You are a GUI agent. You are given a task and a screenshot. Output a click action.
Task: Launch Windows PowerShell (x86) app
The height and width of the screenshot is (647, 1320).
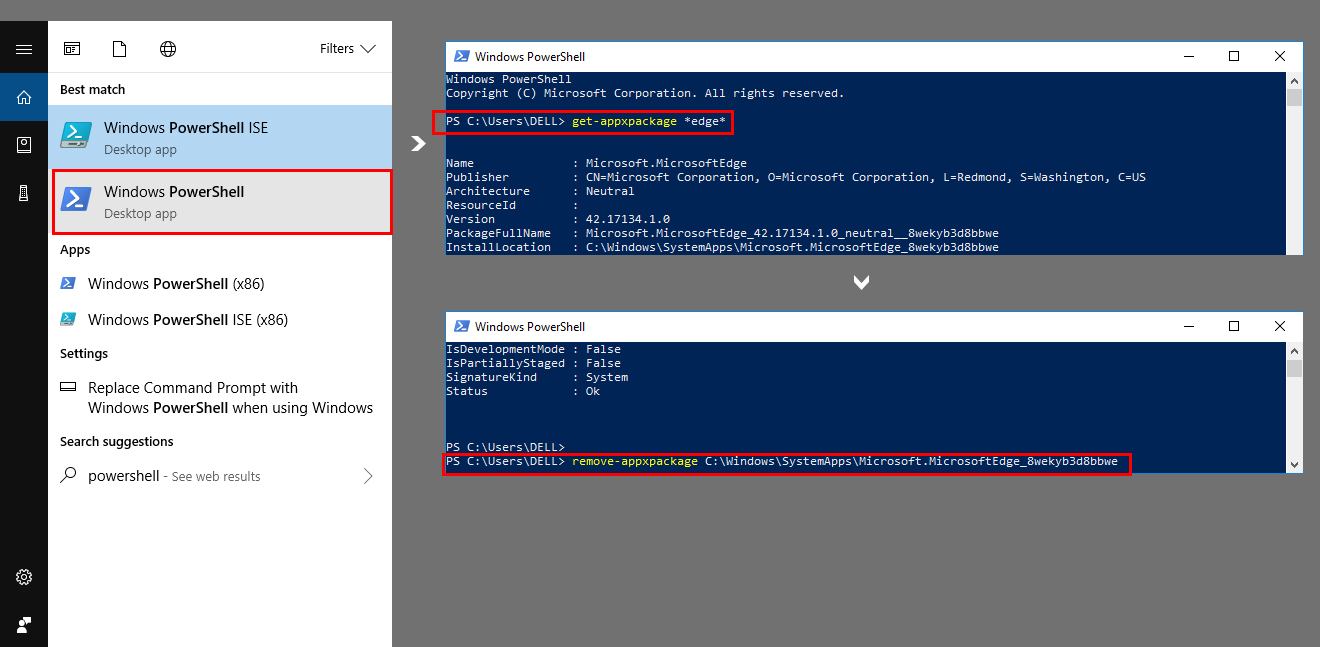pyautogui.click(x=220, y=283)
